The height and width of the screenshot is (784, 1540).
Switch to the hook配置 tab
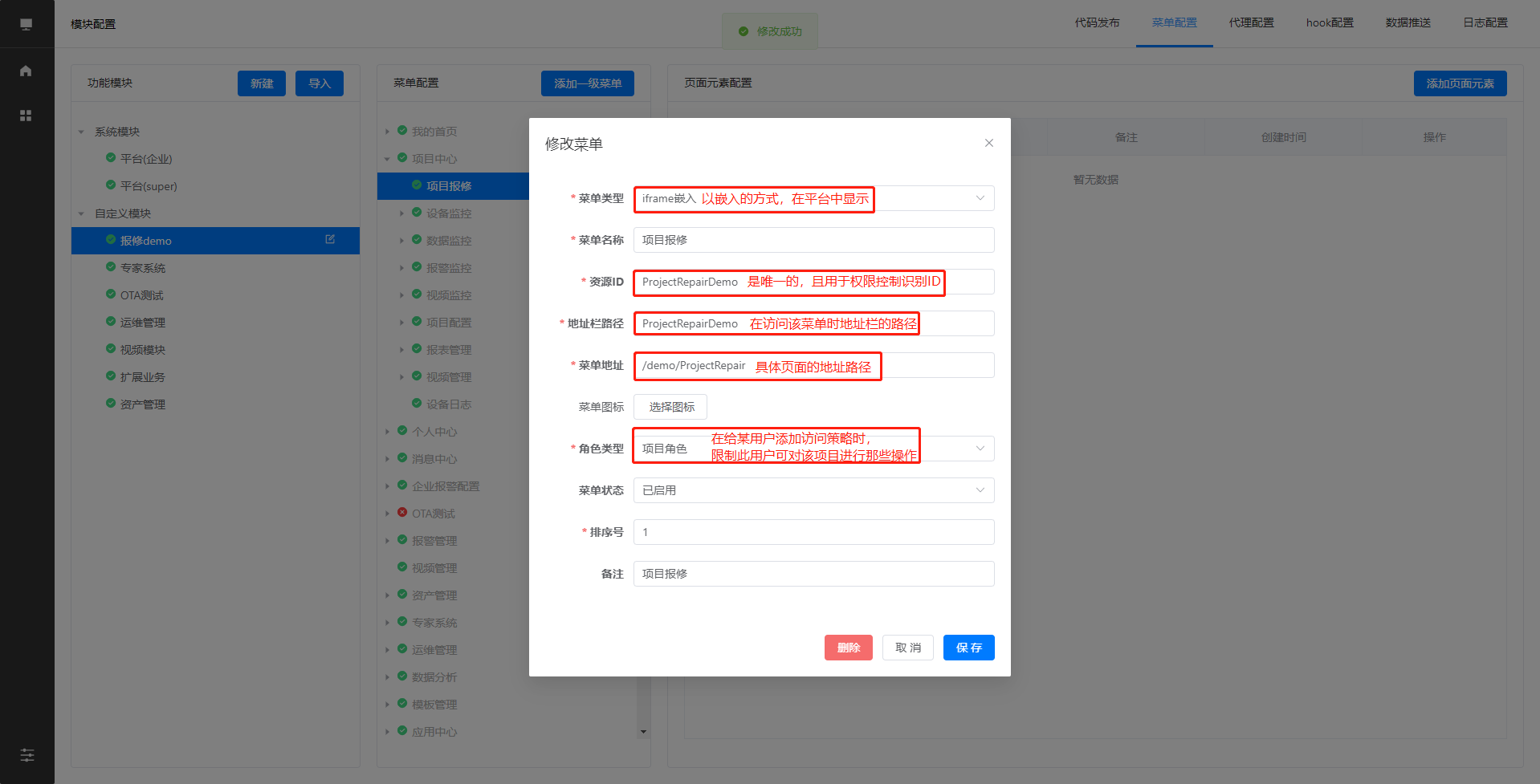tap(1330, 23)
